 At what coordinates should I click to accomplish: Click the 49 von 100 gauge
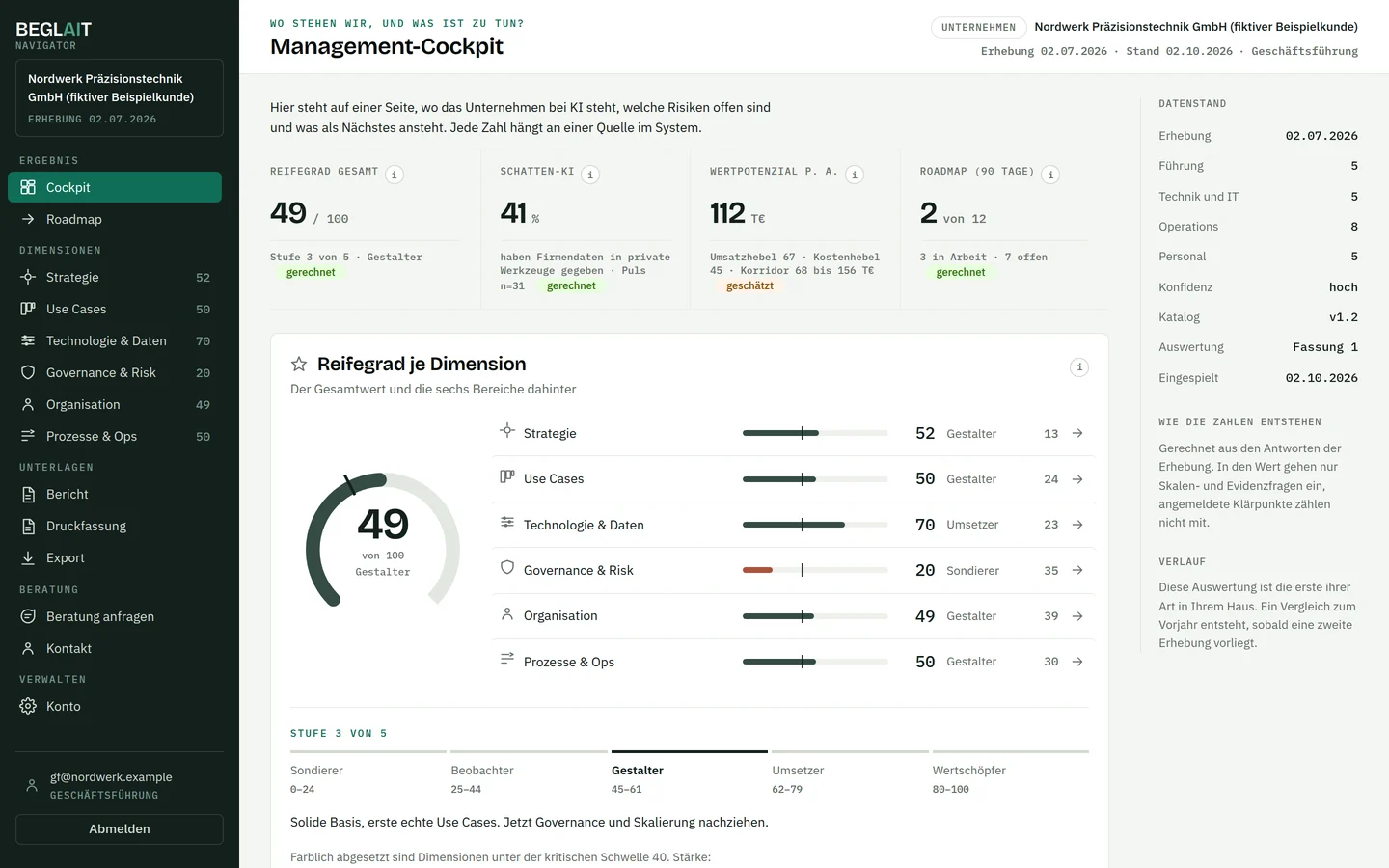[x=383, y=540]
